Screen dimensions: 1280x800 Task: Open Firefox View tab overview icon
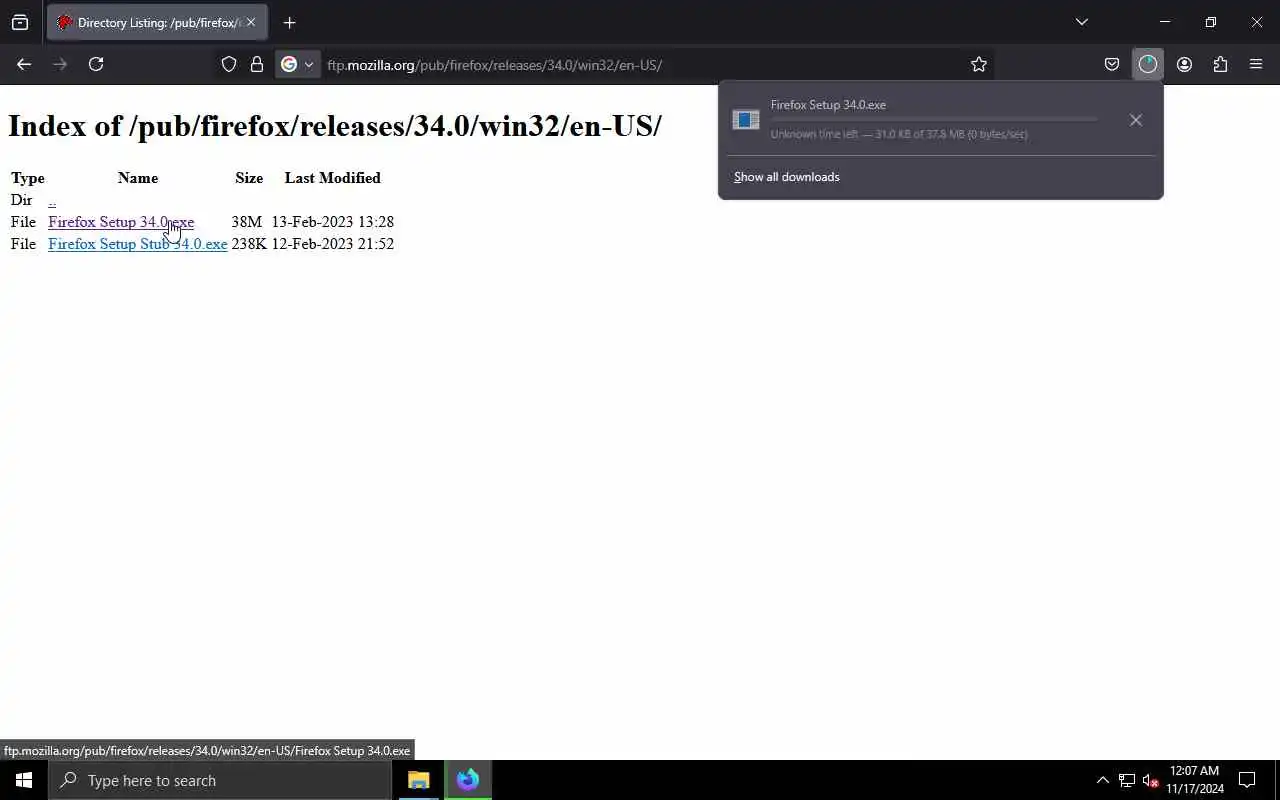(x=20, y=22)
